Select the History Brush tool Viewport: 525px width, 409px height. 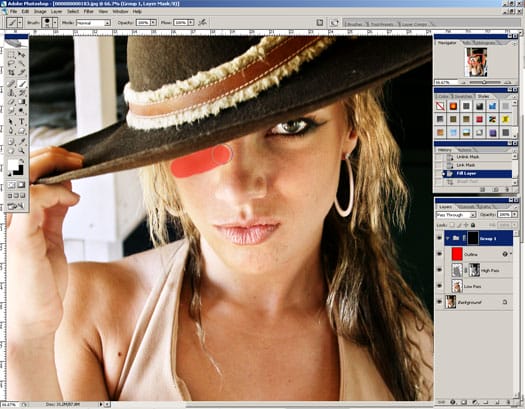point(22,93)
